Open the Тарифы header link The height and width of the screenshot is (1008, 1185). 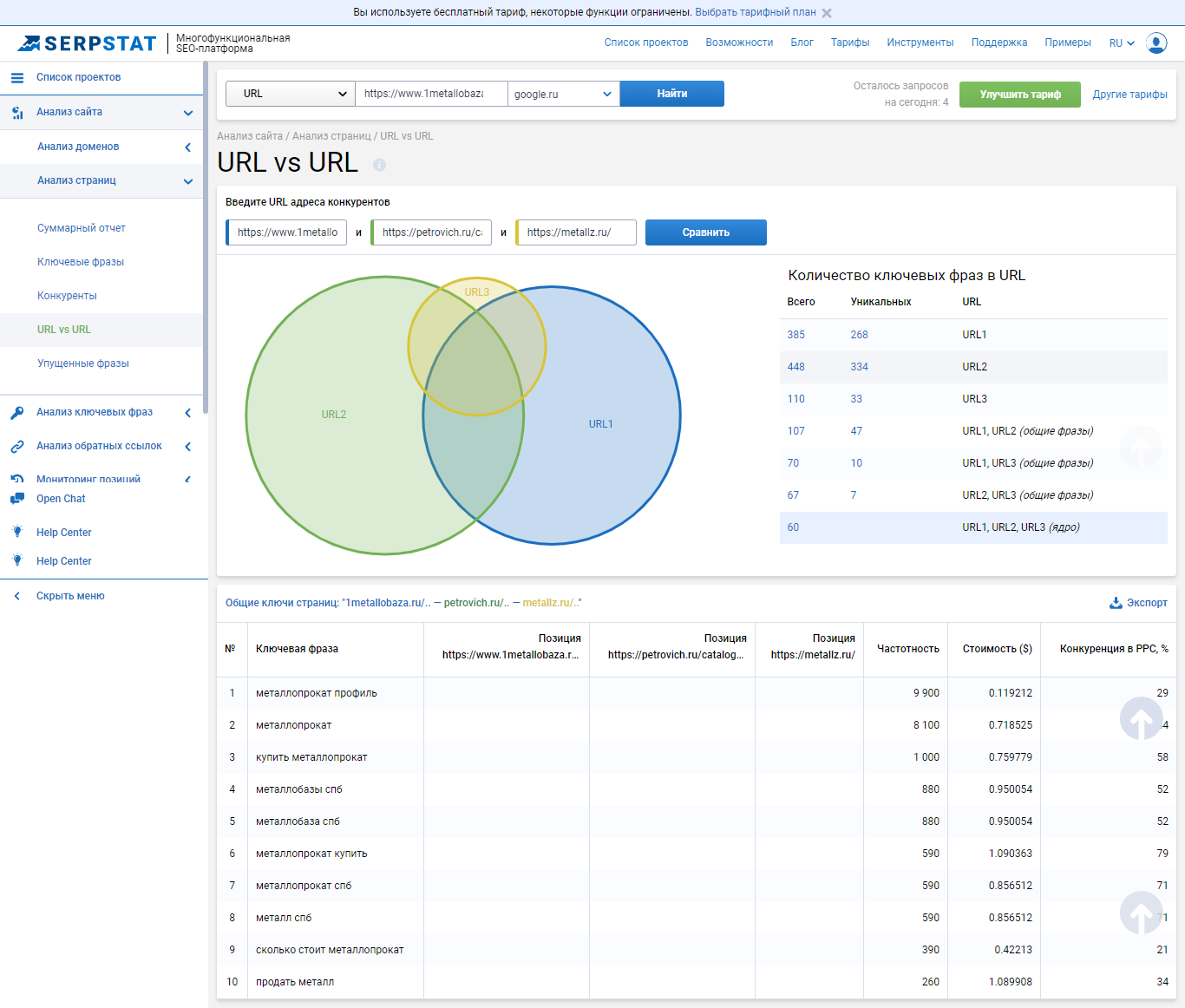coord(850,43)
